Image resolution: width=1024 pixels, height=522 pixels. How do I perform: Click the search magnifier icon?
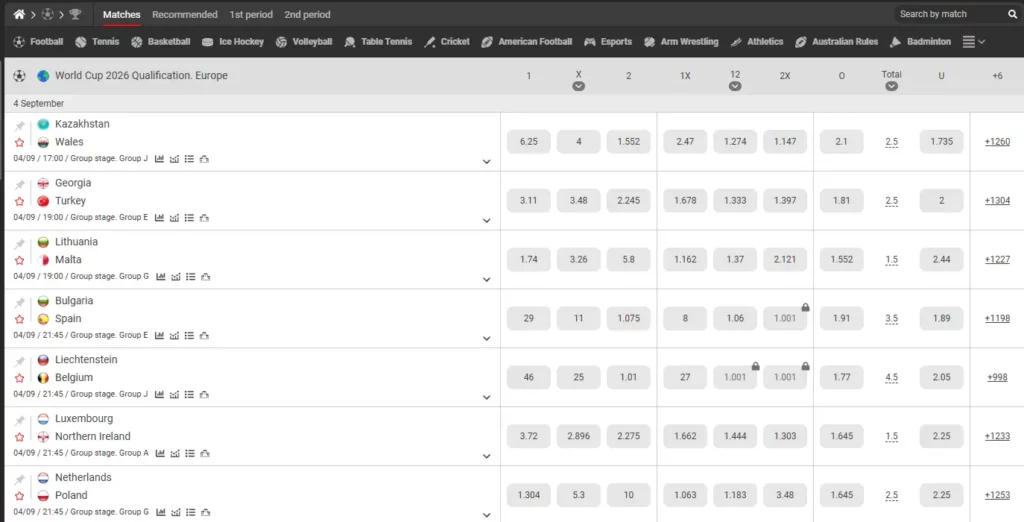(1012, 14)
